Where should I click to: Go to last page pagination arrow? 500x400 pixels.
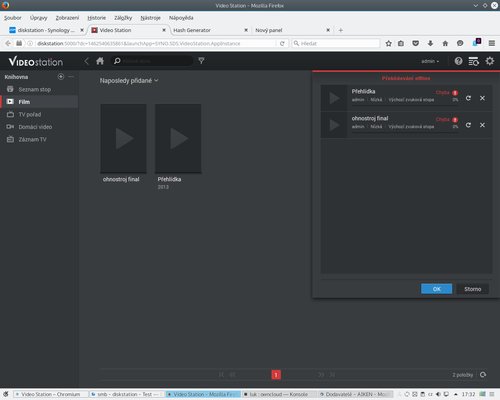[332, 375]
